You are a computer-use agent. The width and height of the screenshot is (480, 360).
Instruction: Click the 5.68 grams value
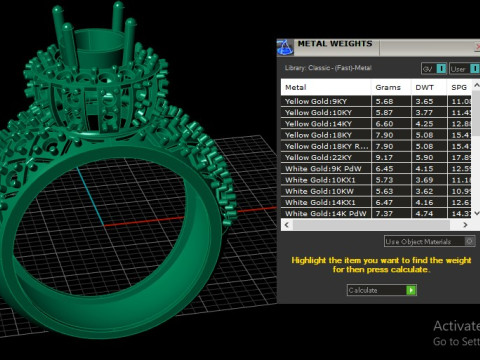(384, 101)
